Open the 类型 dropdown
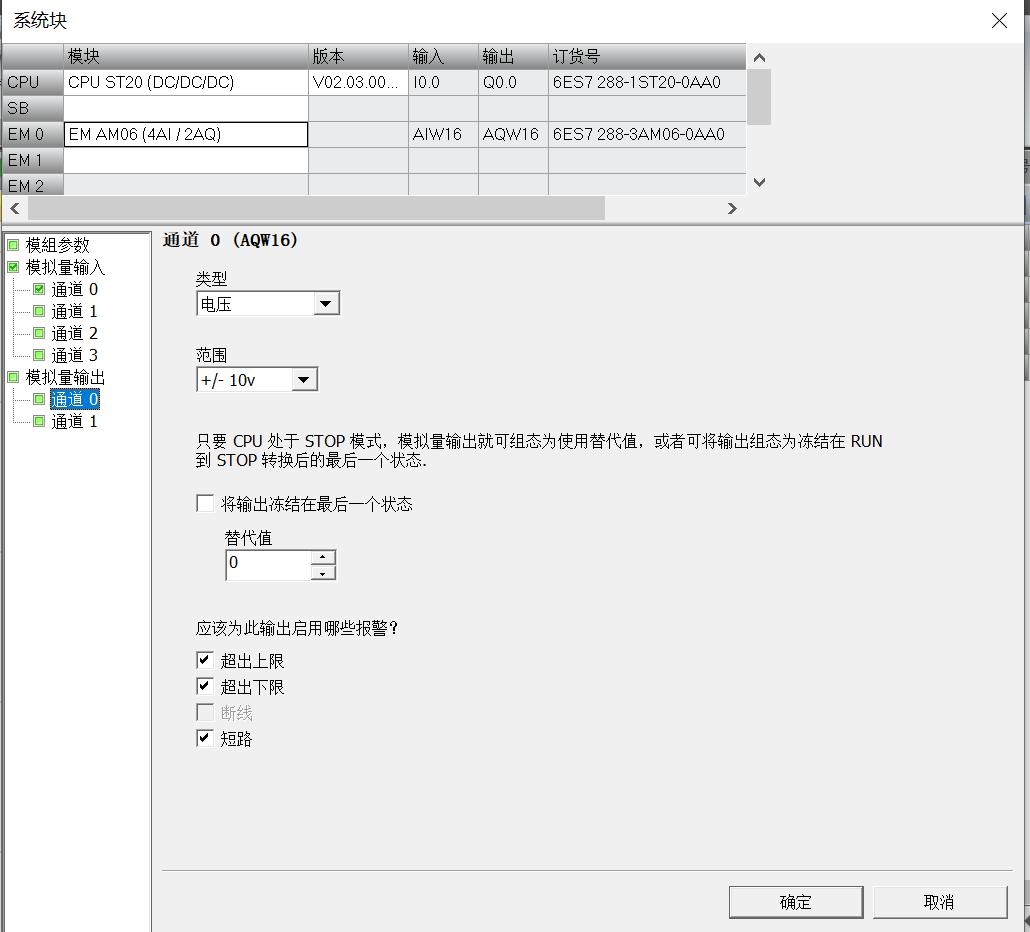The image size is (1030, 932). pyautogui.click(x=326, y=302)
